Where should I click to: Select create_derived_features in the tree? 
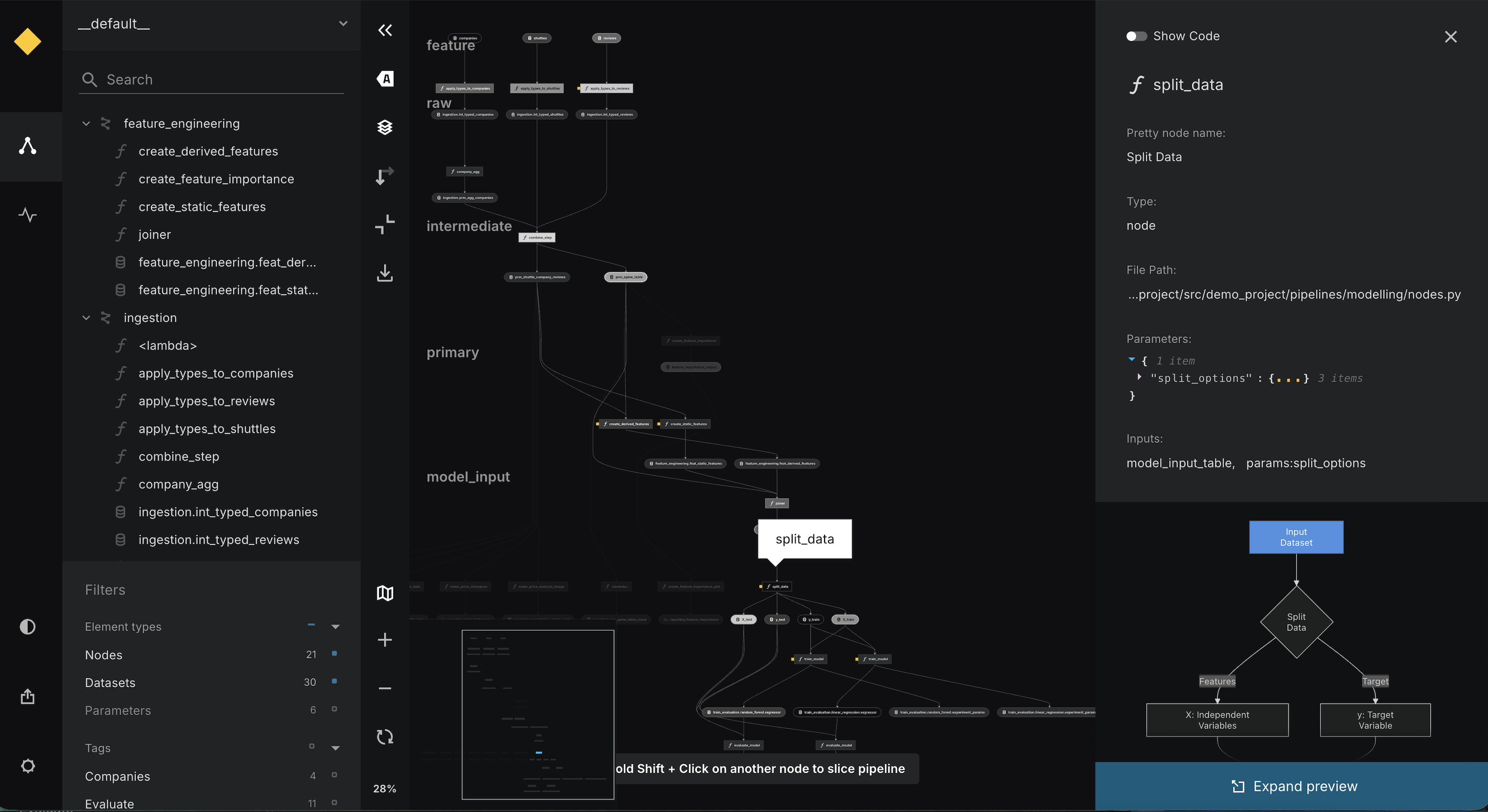point(209,151)
